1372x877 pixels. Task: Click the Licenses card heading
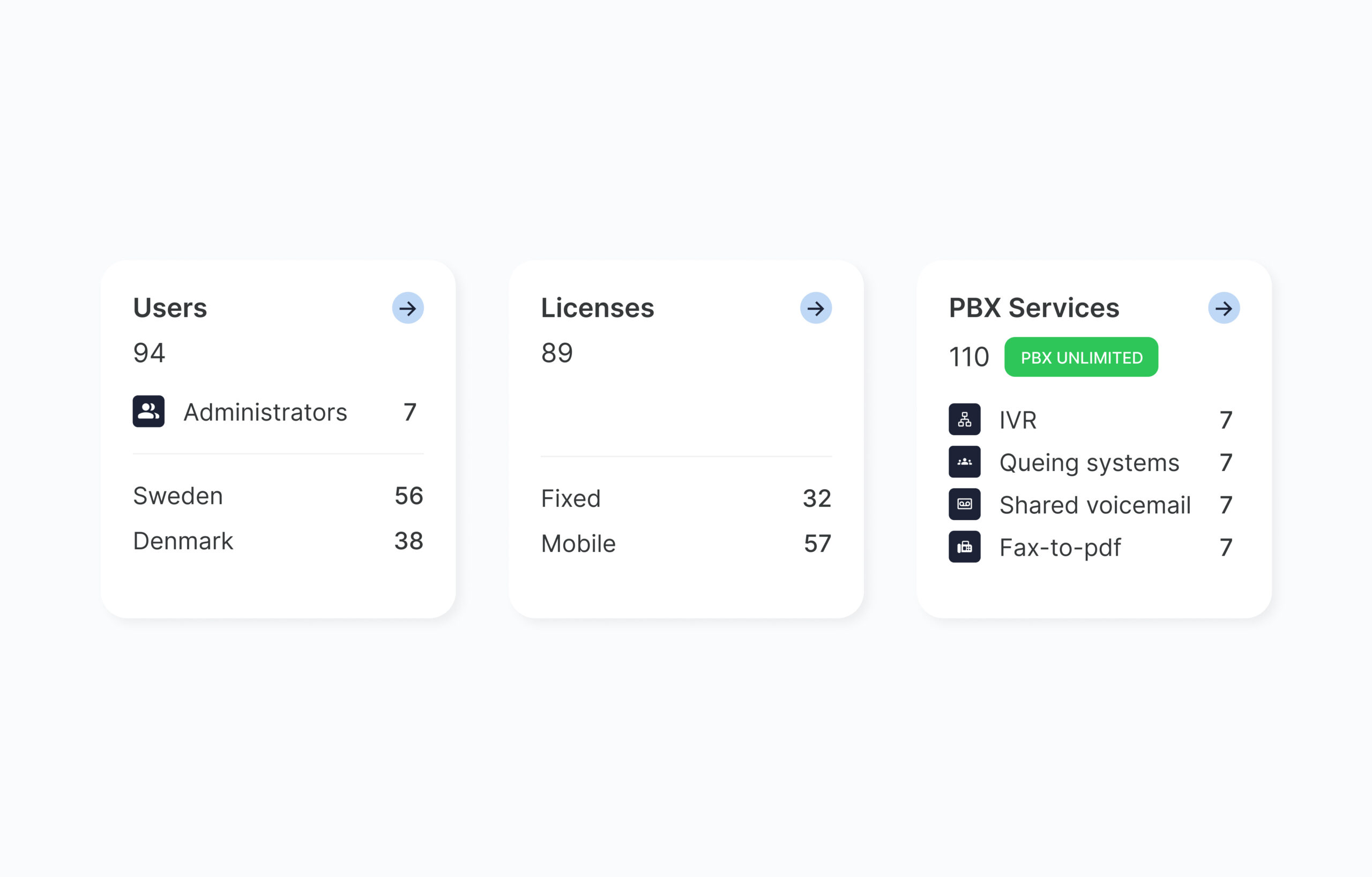pyautogui.click(x=597, y=308)
